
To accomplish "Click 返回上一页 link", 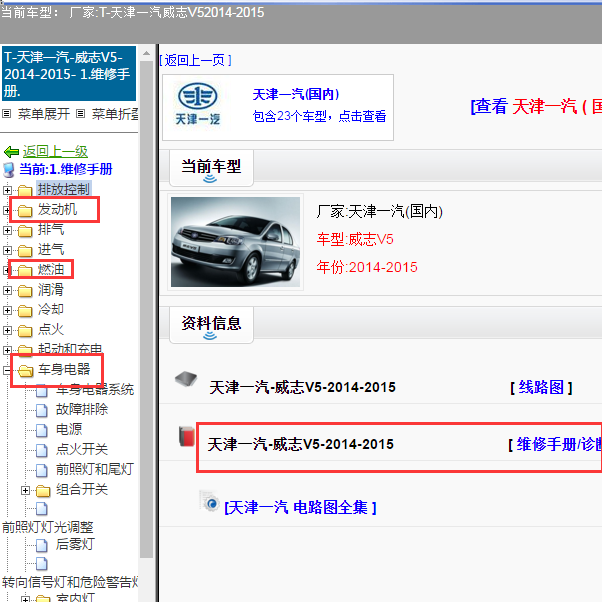I will (196, 60).
